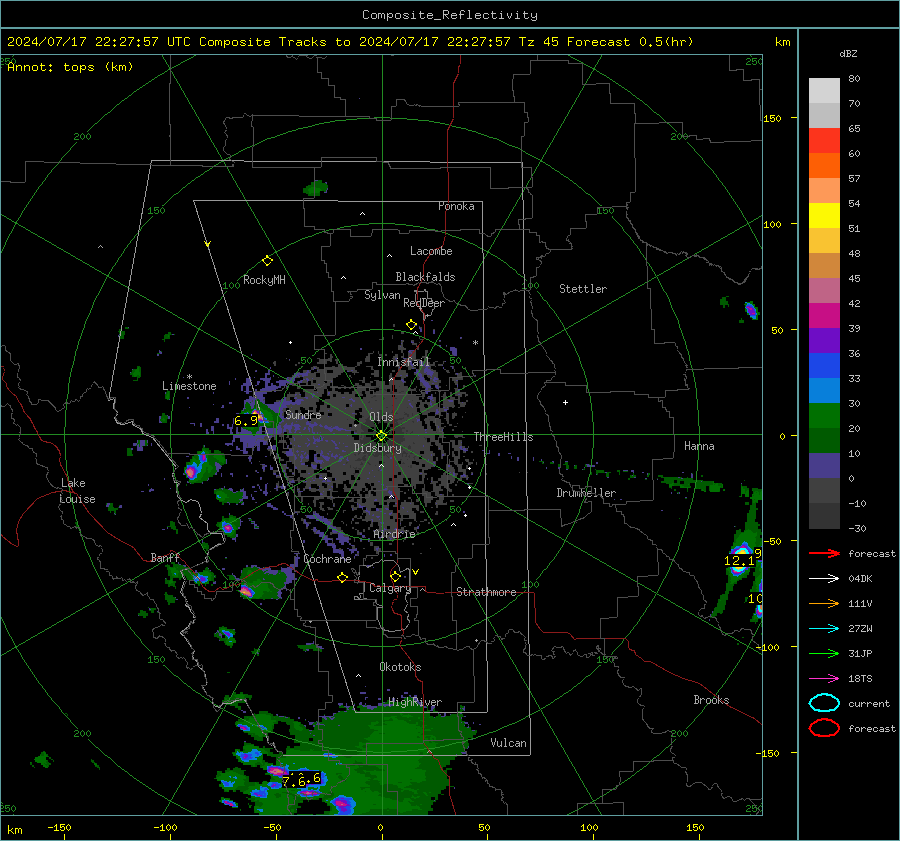Click the Didsbury label

377,448
